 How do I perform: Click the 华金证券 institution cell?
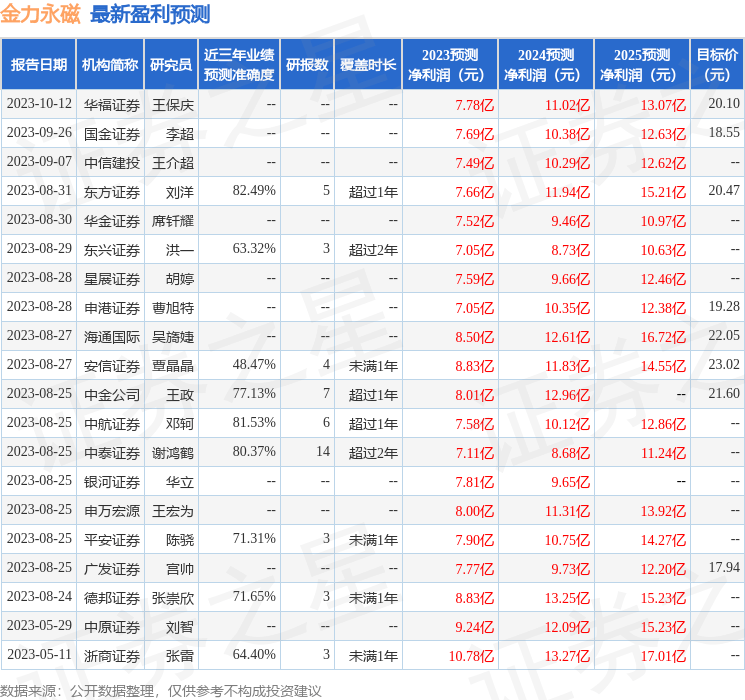tap(112, 221)
